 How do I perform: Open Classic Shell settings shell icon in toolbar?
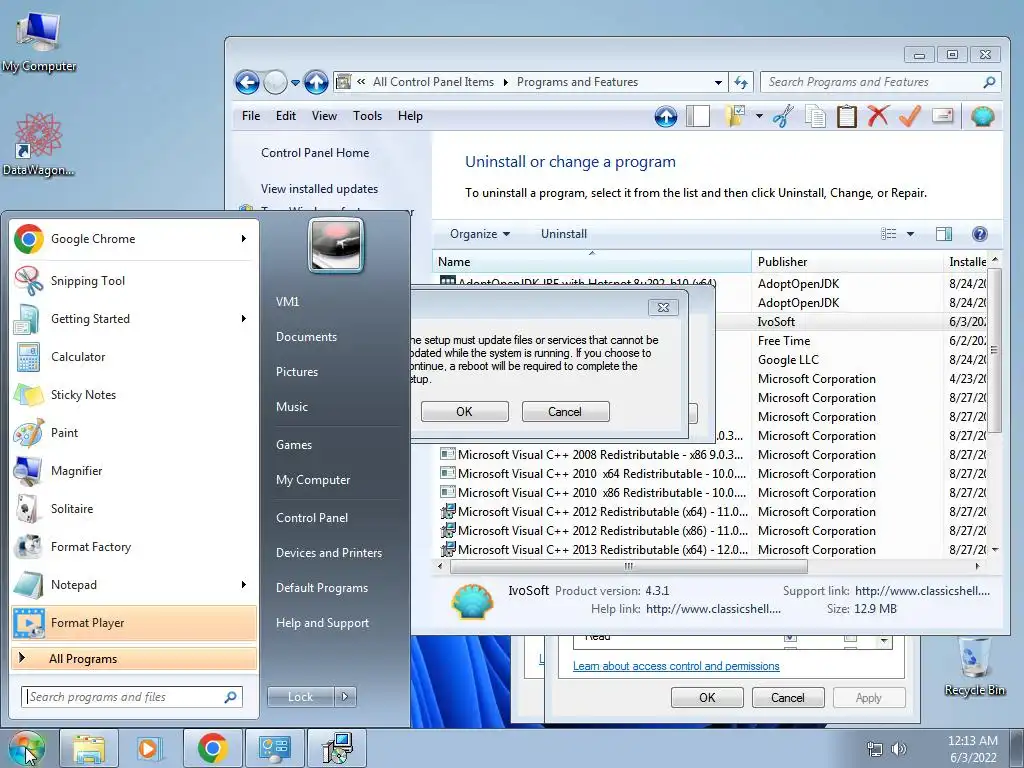(x=982, y=116)
